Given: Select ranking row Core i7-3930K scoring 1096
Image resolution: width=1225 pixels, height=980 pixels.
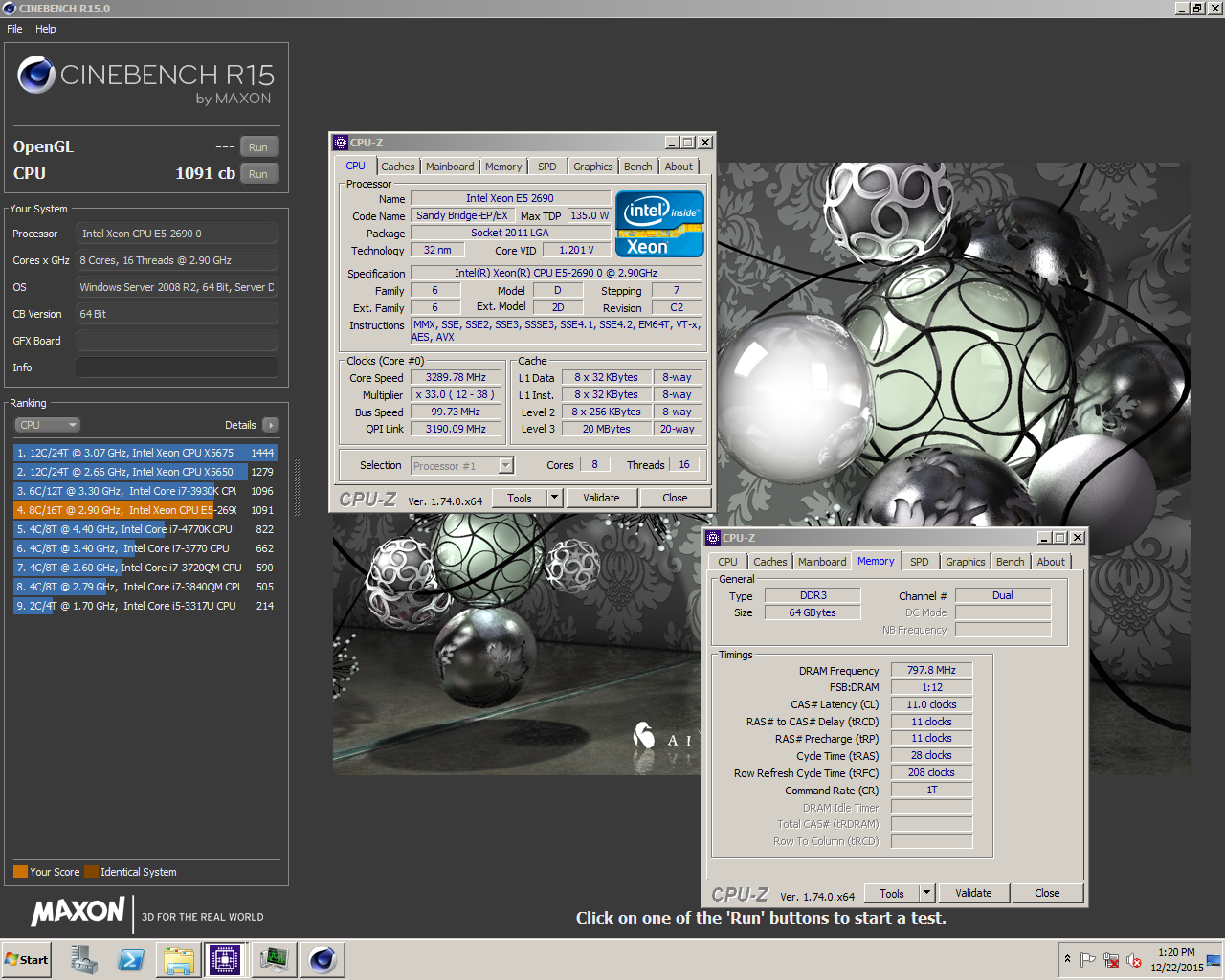Looking at the screenshot, I should click(x=145, y=491).
